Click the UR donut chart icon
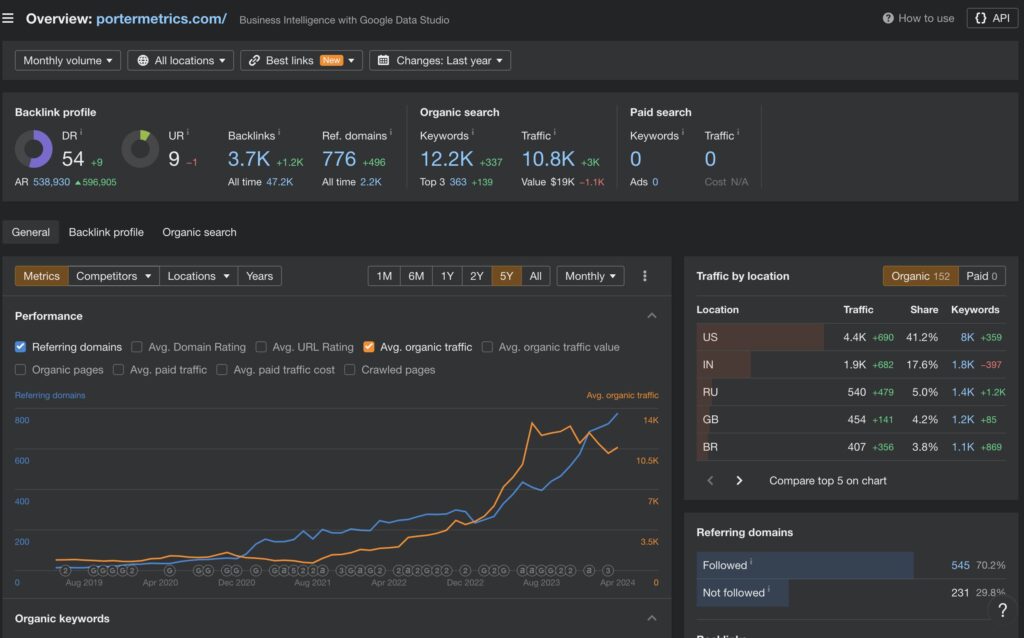The height and width of the screenshot is (638, 1024). 140,149
